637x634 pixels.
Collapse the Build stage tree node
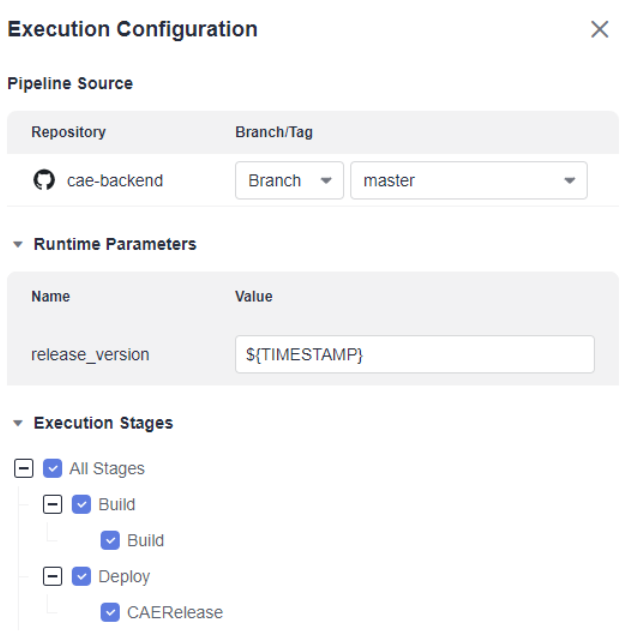52,504
